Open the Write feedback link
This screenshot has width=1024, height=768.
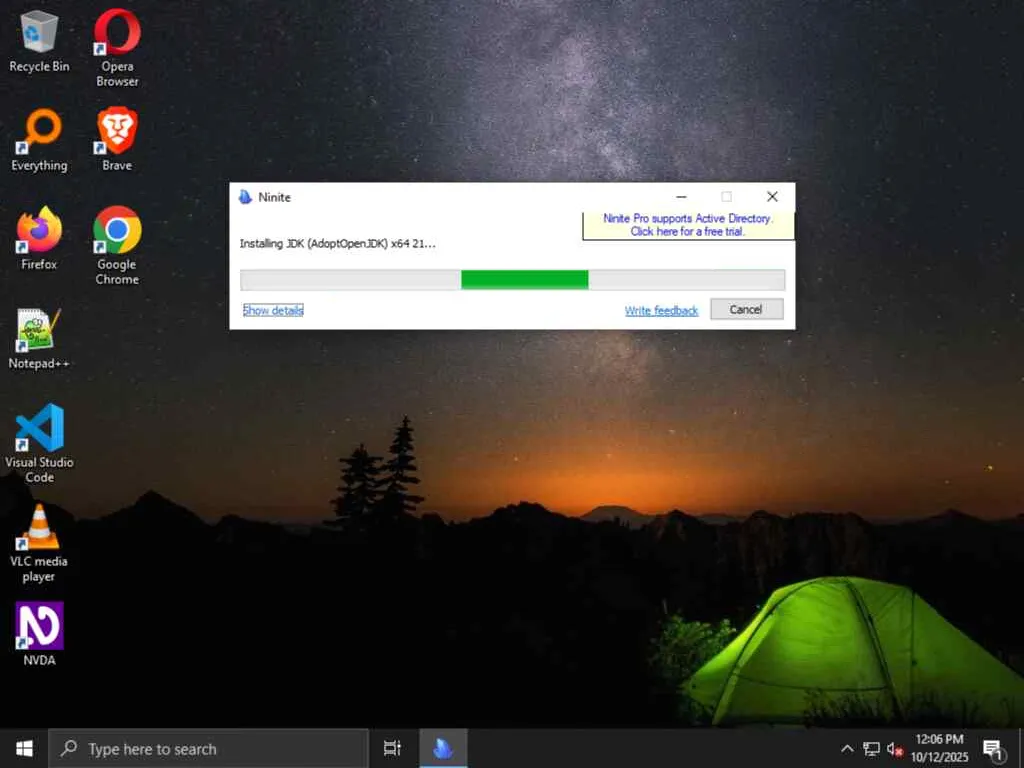tap(661, 311)
